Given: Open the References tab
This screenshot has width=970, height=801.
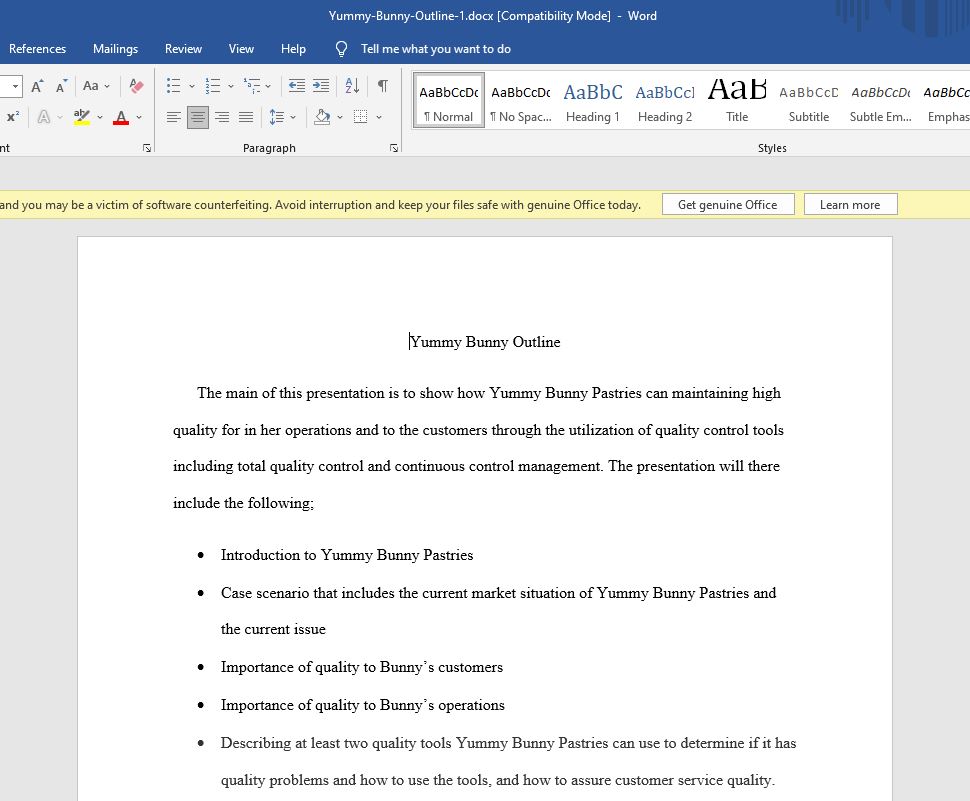Looking at the screenshot, I should coord(37,49).
